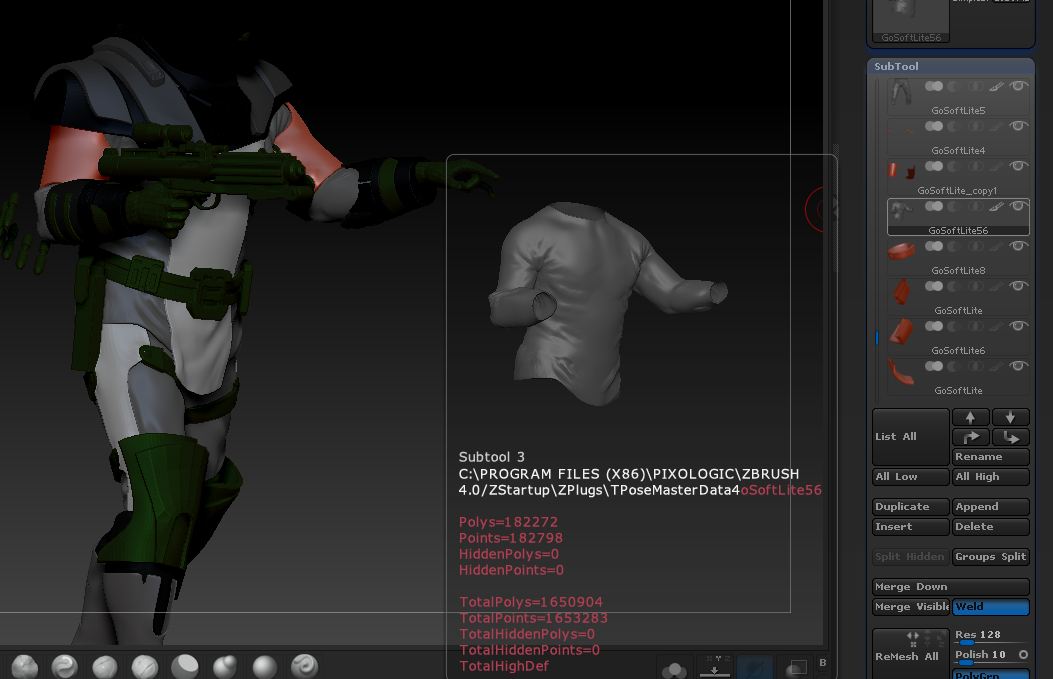Click curved arrow pointing down-right above Rename
The height and width of the screenshot is (679, 1053).
pyautogui.click(x=1010, y=437)
